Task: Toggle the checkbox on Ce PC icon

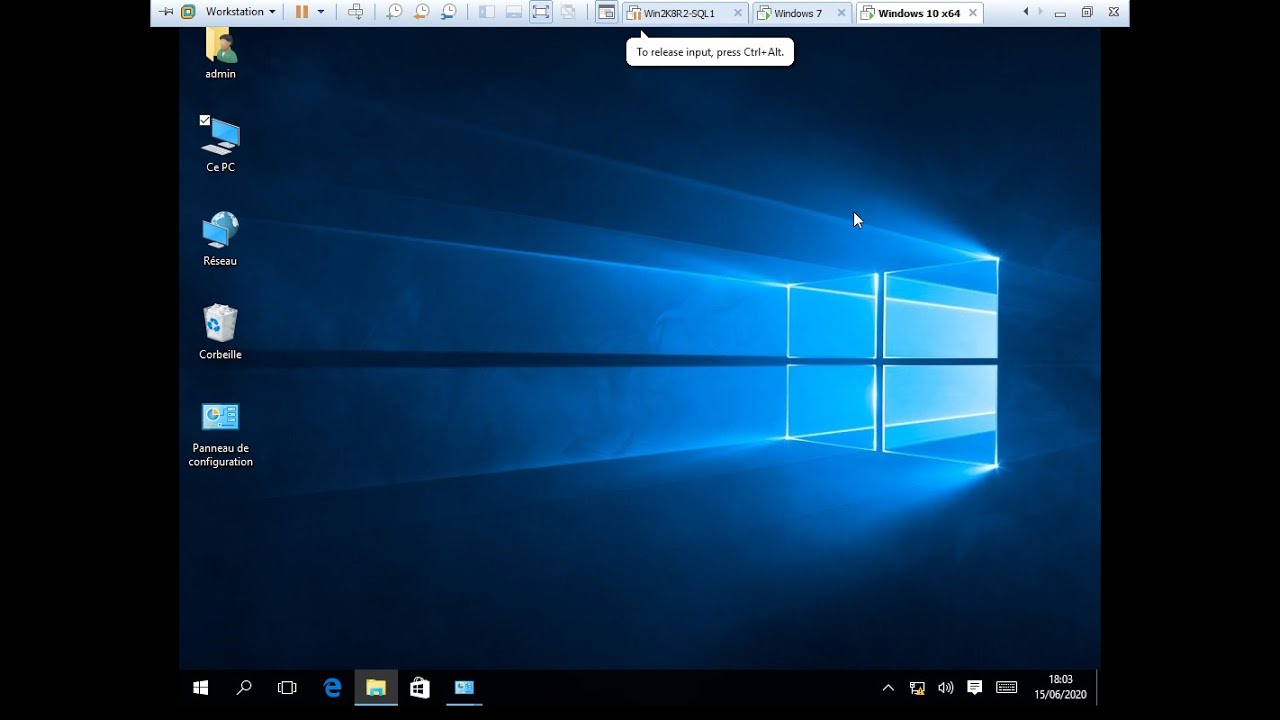Action: [x=204, y=120]
